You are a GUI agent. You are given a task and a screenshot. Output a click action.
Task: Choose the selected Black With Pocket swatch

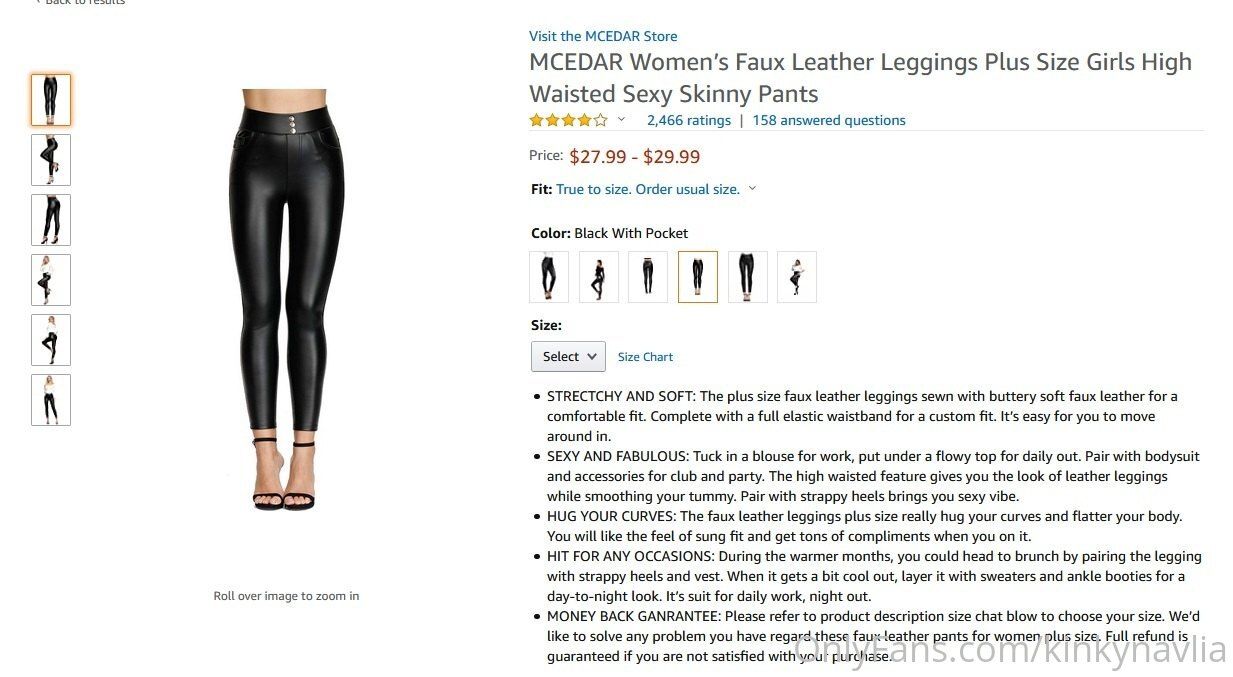(698, 277)
